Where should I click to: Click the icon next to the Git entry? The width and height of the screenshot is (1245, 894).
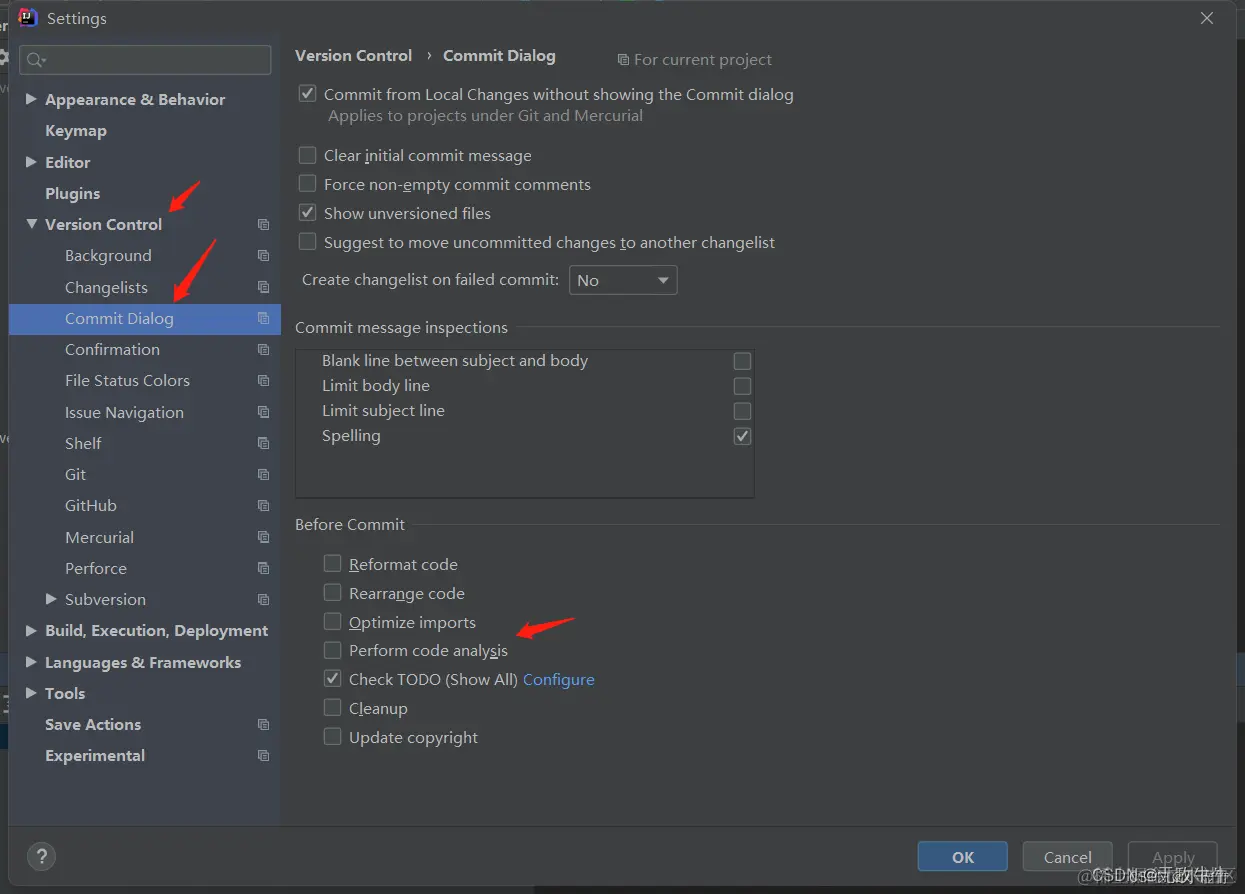(262, 474)
